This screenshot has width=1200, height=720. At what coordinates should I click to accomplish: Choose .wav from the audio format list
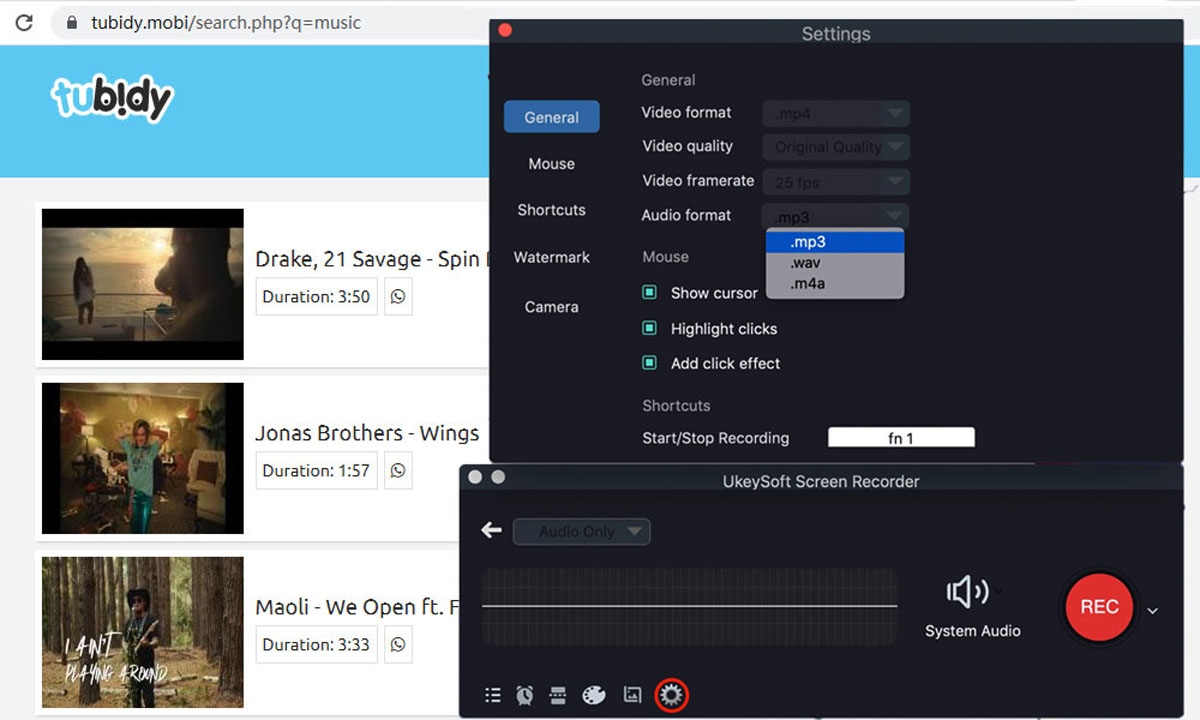tap(835, 263)
